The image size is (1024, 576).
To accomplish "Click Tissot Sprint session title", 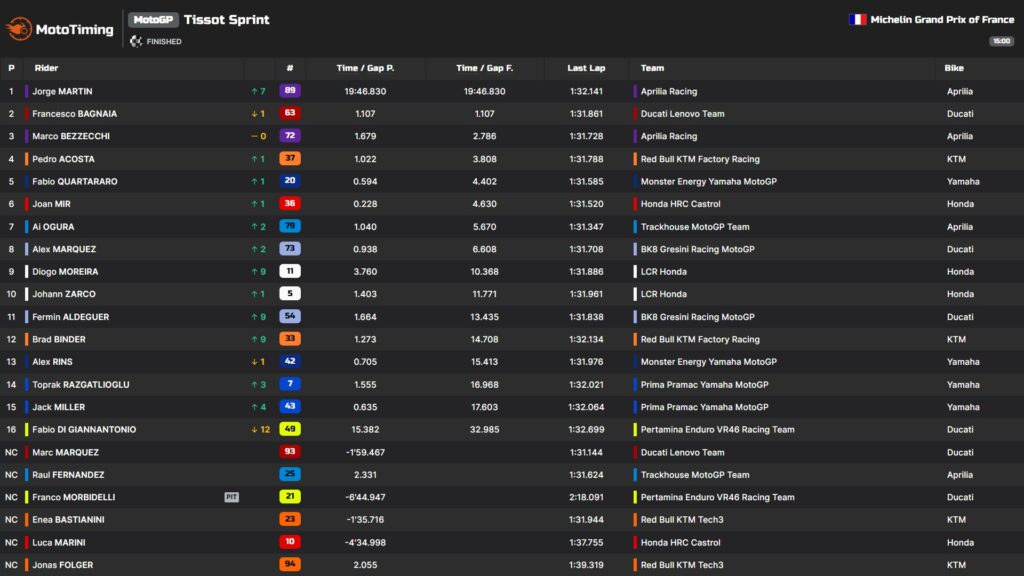I will pyautogui.click(x=227, y=20).
